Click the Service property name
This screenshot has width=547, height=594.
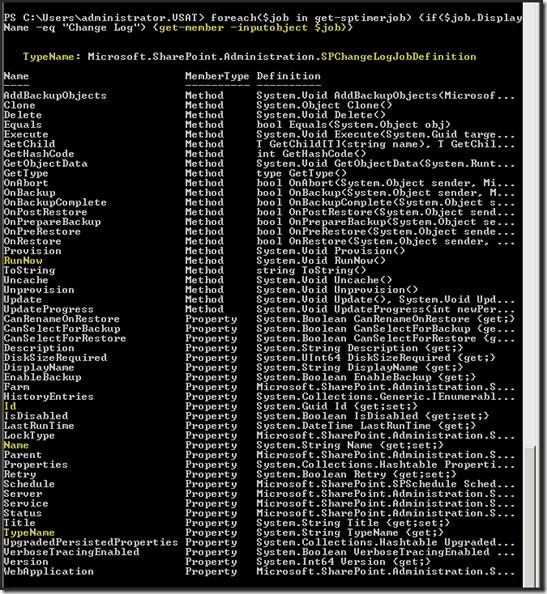26,503
